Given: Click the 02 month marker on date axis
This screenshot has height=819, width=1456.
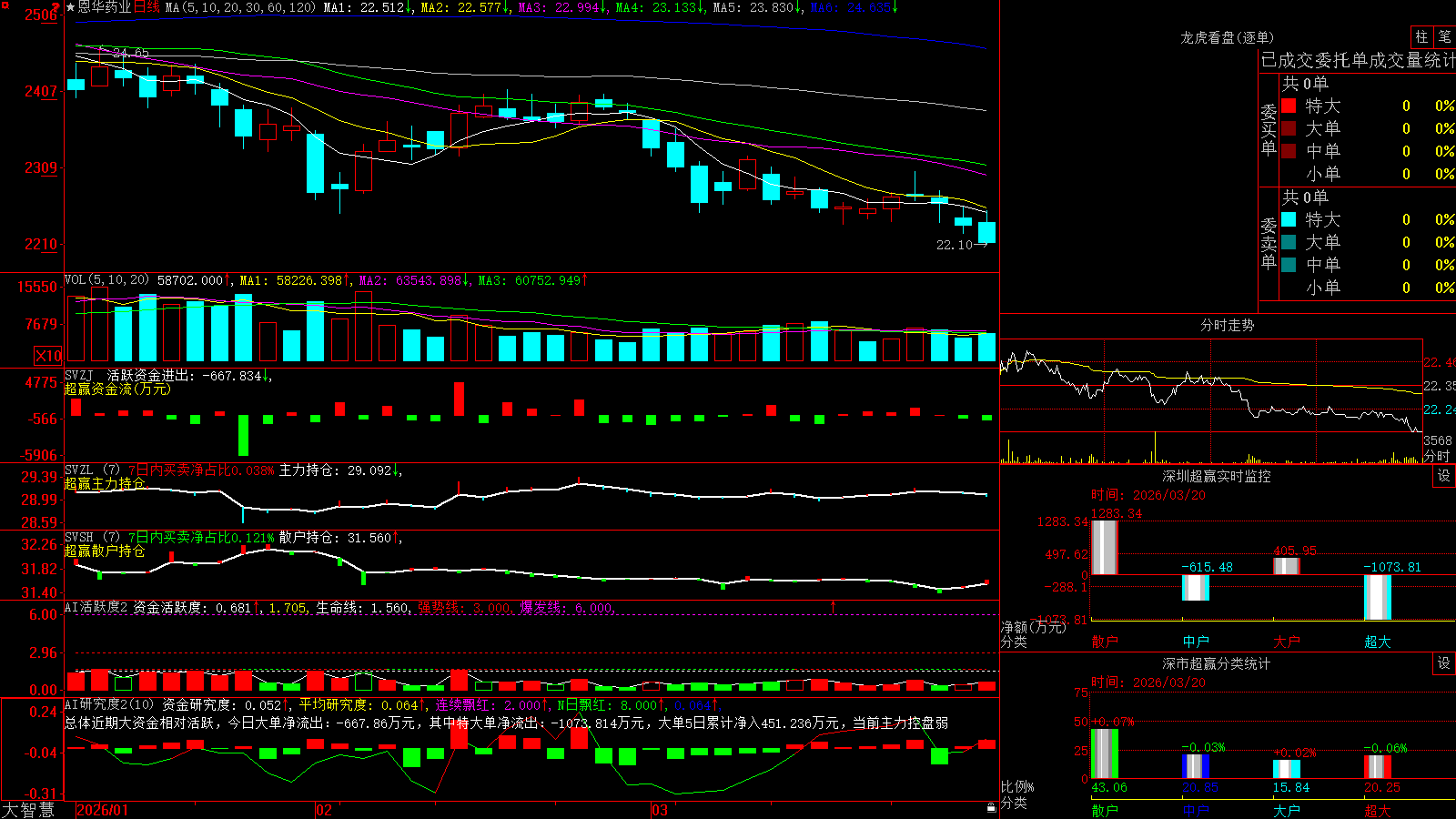Looking at the screenshot, I should tap(323, 810).
